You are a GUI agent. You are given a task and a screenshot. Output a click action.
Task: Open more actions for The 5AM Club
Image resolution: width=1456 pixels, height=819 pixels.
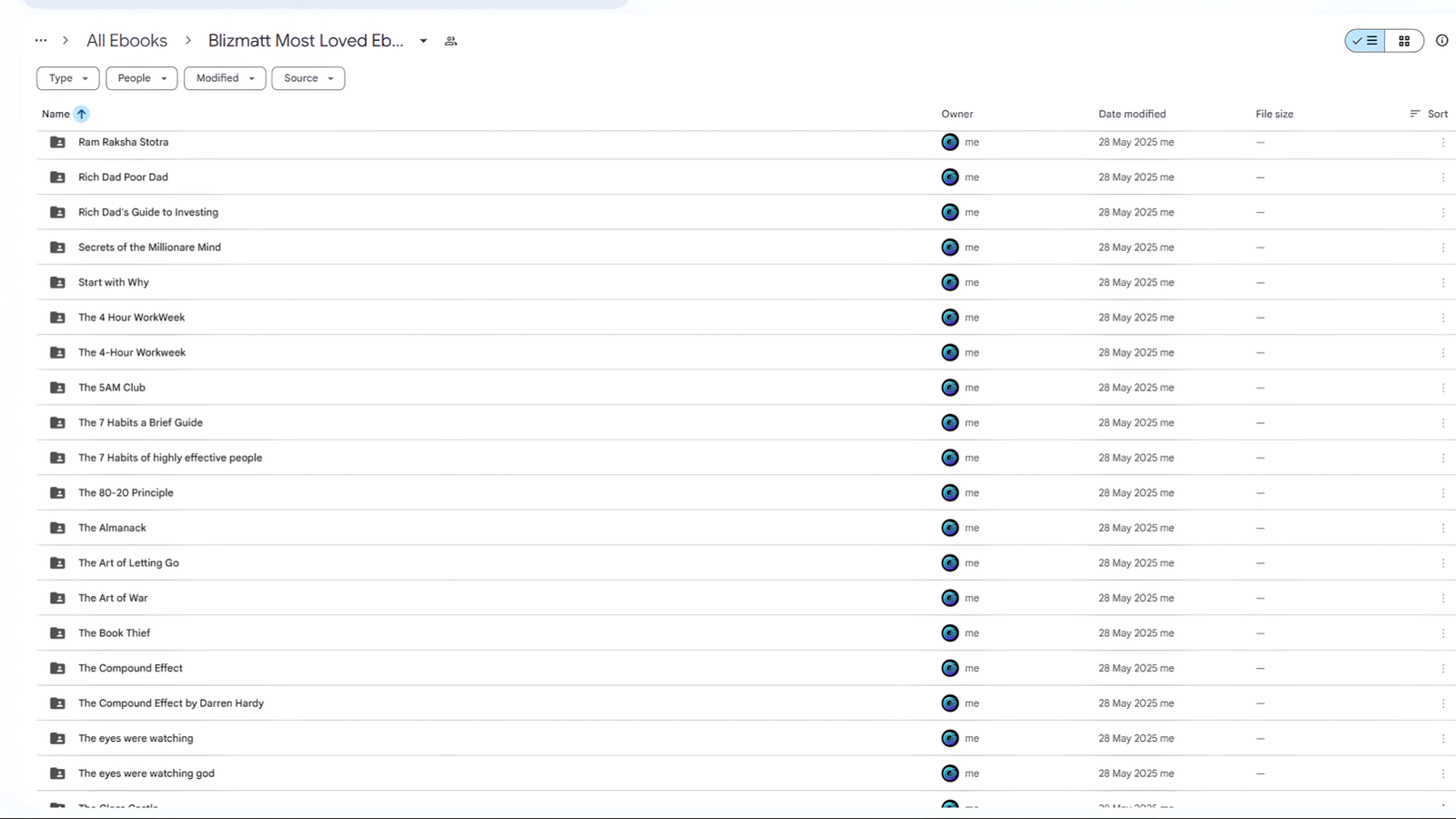tap(1442, 388)
